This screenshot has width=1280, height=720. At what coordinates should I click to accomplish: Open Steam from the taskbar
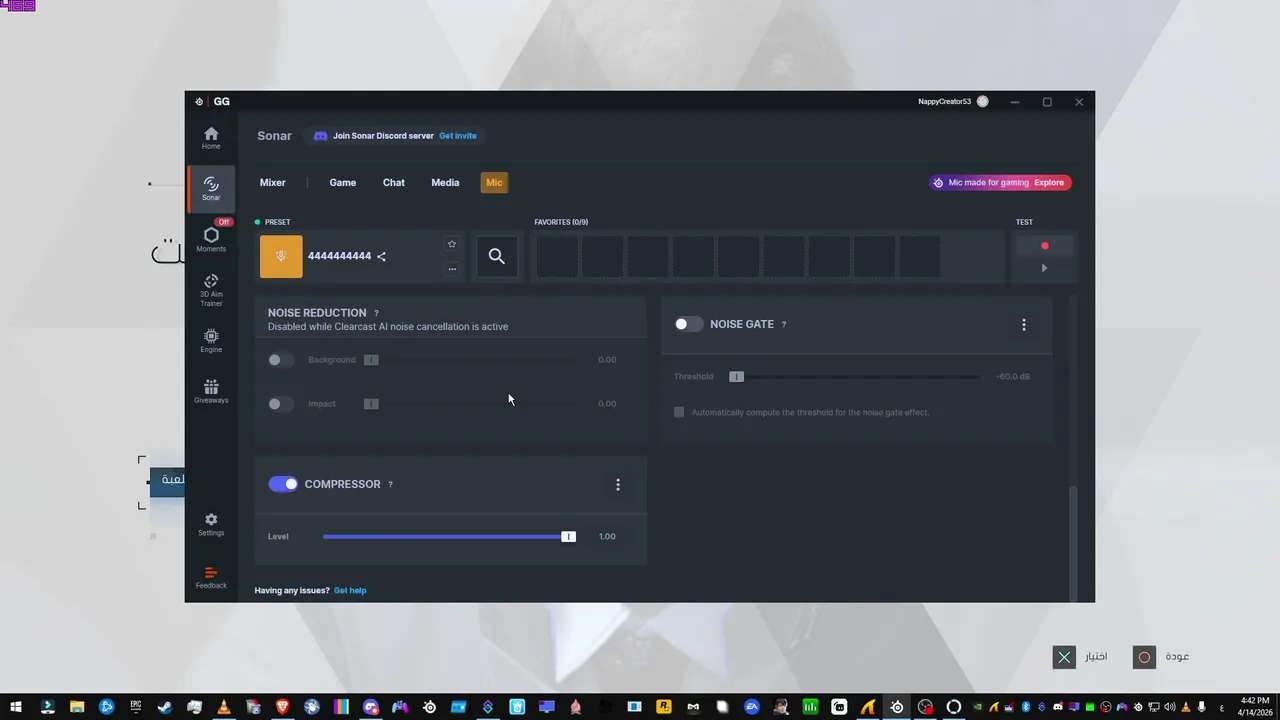165,707
